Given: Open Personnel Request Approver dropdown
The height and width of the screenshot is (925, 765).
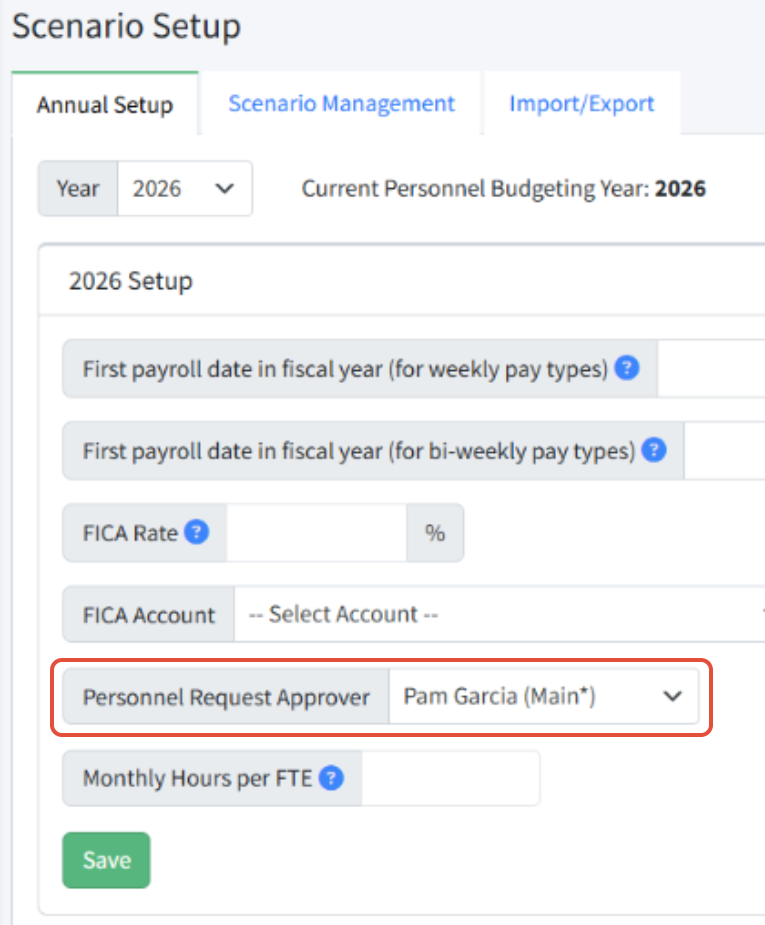Looking at the screenshot, I should pos(543,696).
